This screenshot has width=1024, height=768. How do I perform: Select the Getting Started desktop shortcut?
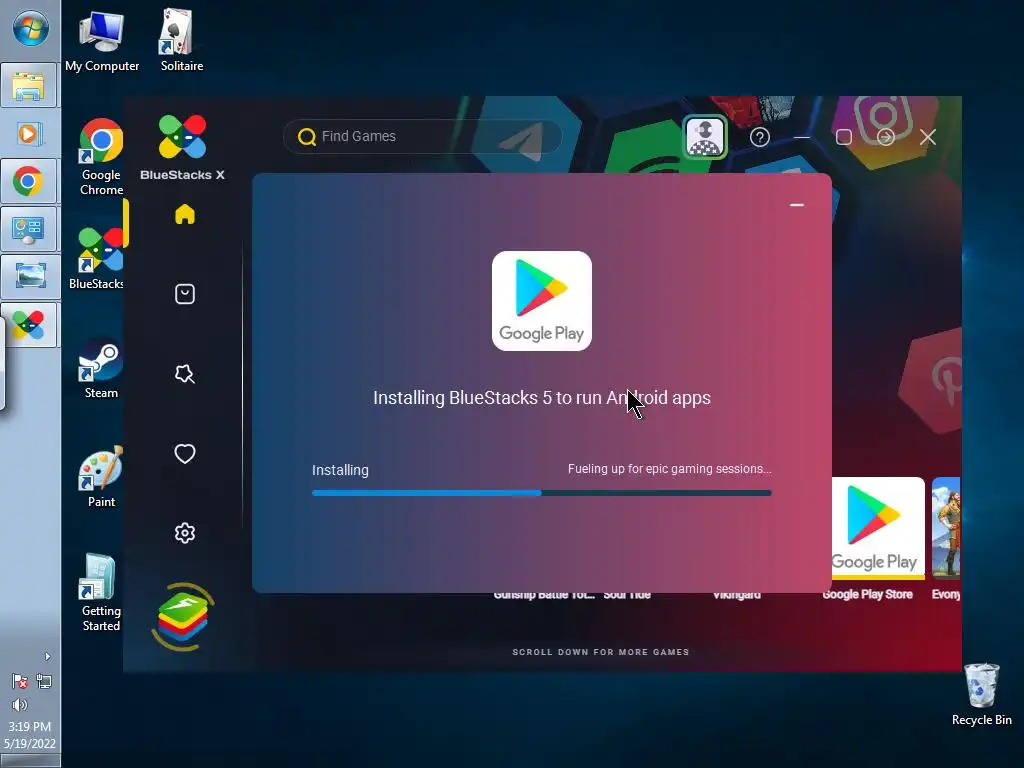(x=101, y=593)
